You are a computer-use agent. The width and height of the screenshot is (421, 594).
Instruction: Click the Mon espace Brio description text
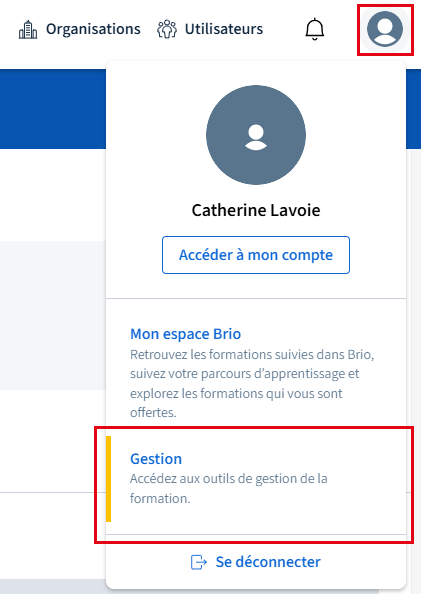pos(252,383)
